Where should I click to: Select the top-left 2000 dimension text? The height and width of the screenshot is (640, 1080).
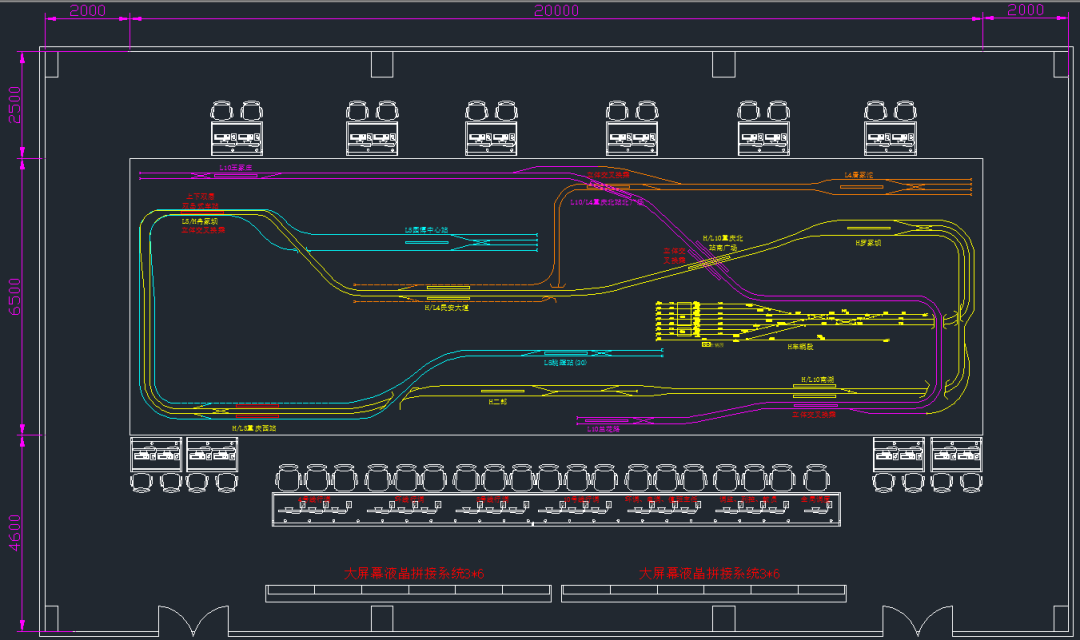pos(88,10)
